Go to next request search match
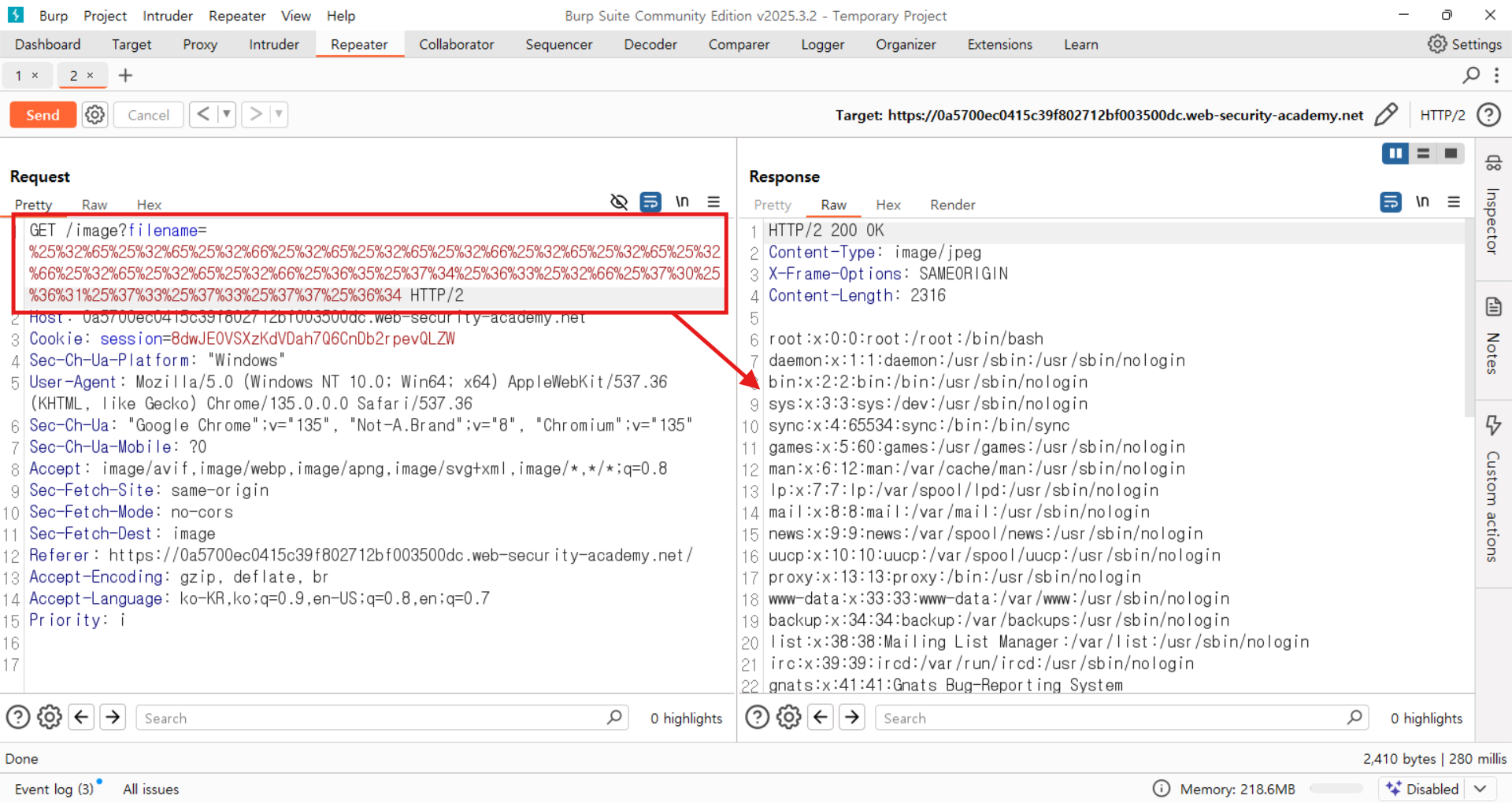1512x803 pixels. 113,717
